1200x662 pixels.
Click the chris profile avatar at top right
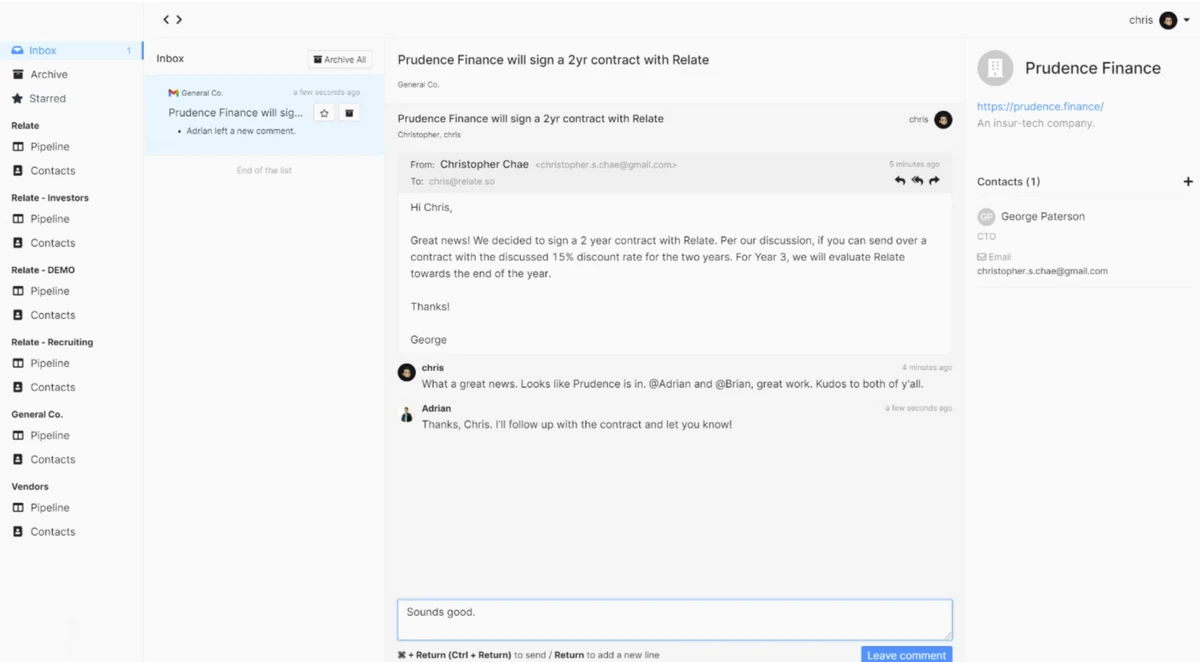pos(1167,20)
